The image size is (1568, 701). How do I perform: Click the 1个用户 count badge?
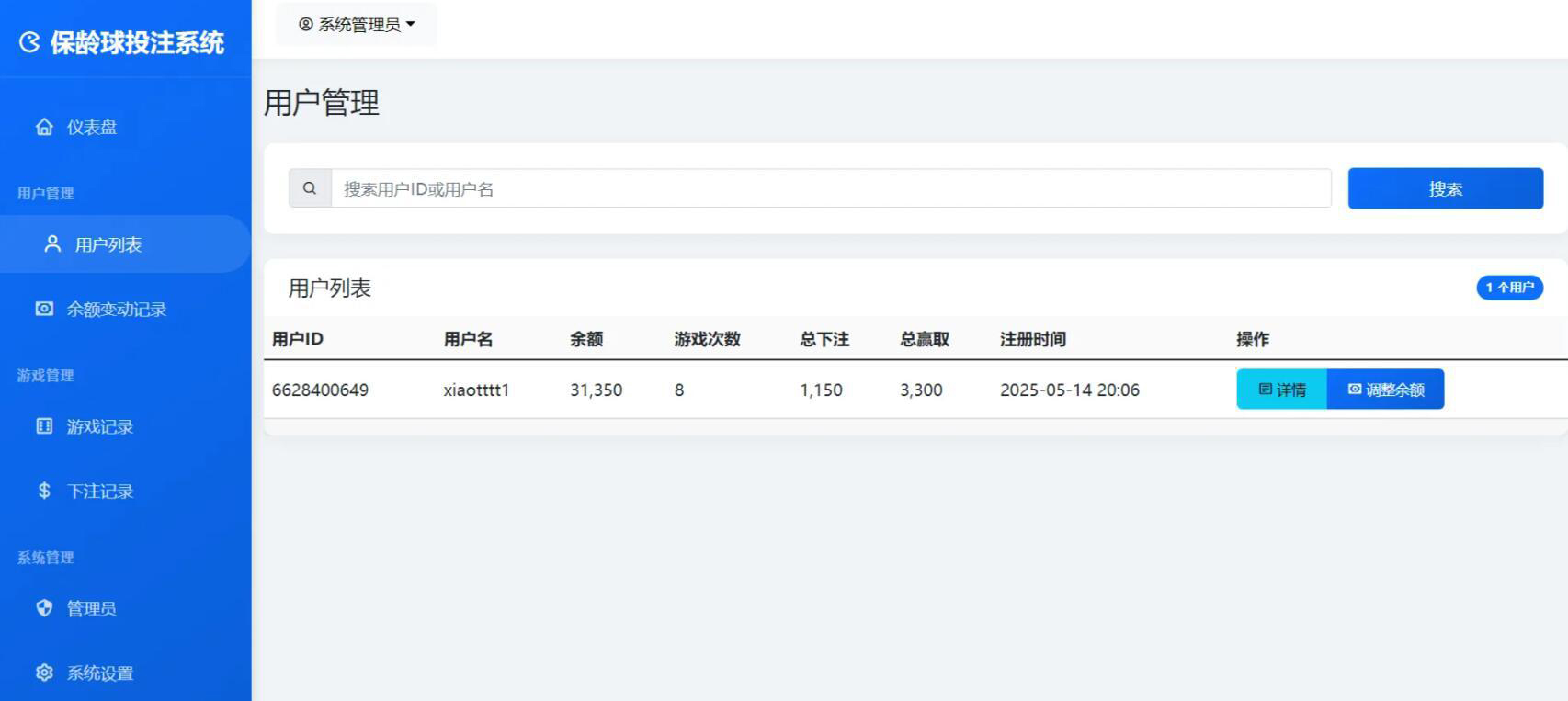[1509, 288]
